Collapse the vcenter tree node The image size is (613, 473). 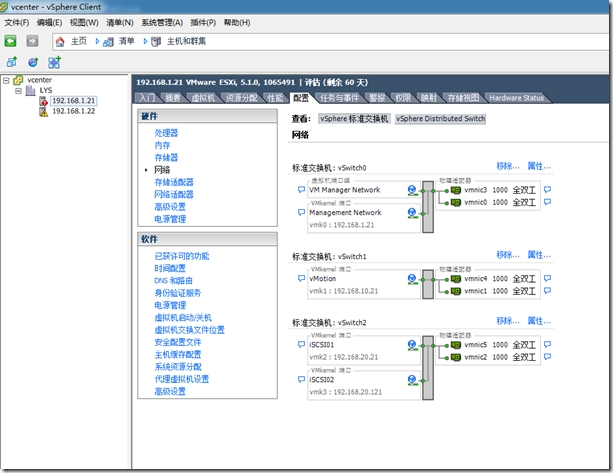[x=6, y=81]
